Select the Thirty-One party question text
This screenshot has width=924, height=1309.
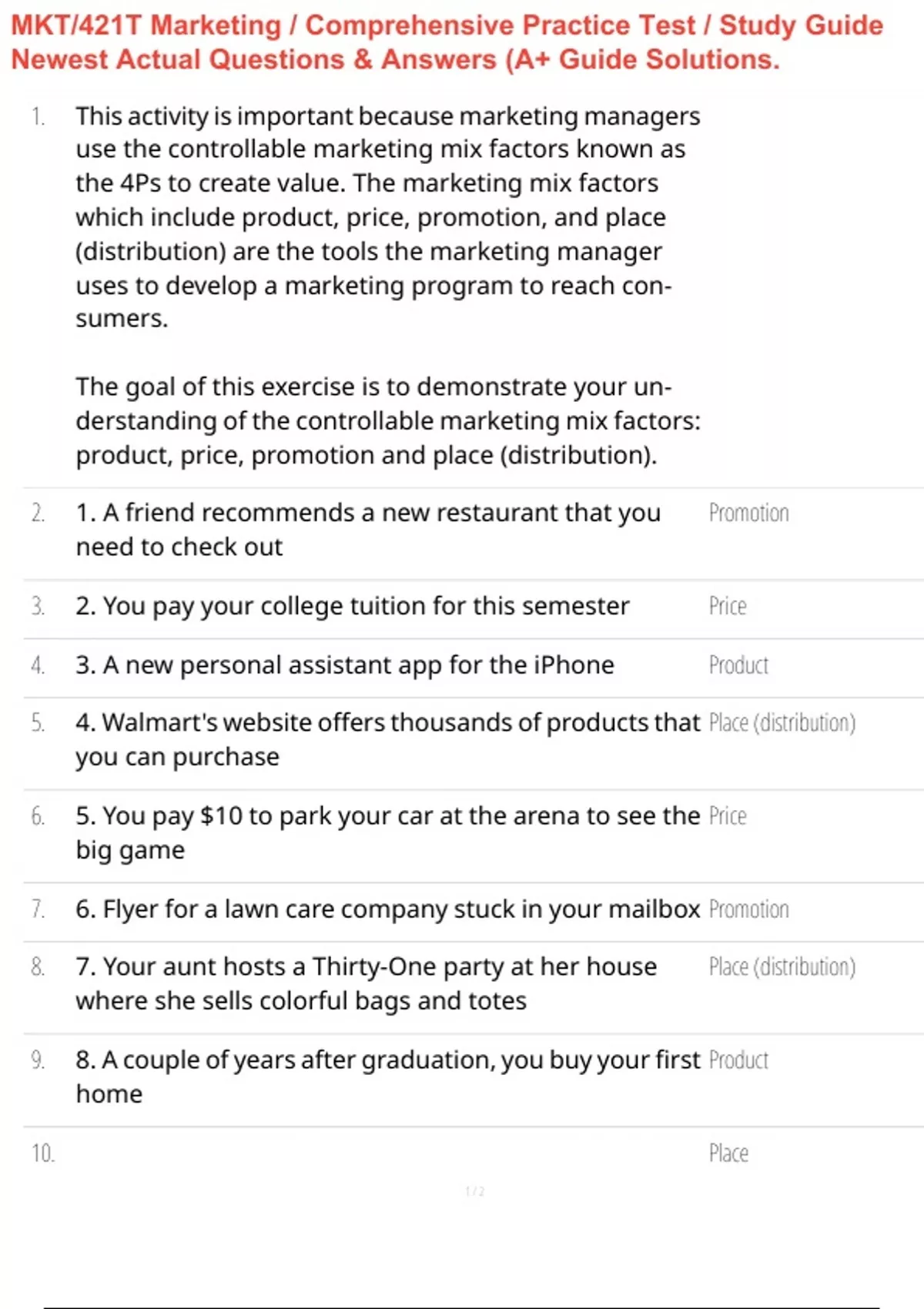367,984
